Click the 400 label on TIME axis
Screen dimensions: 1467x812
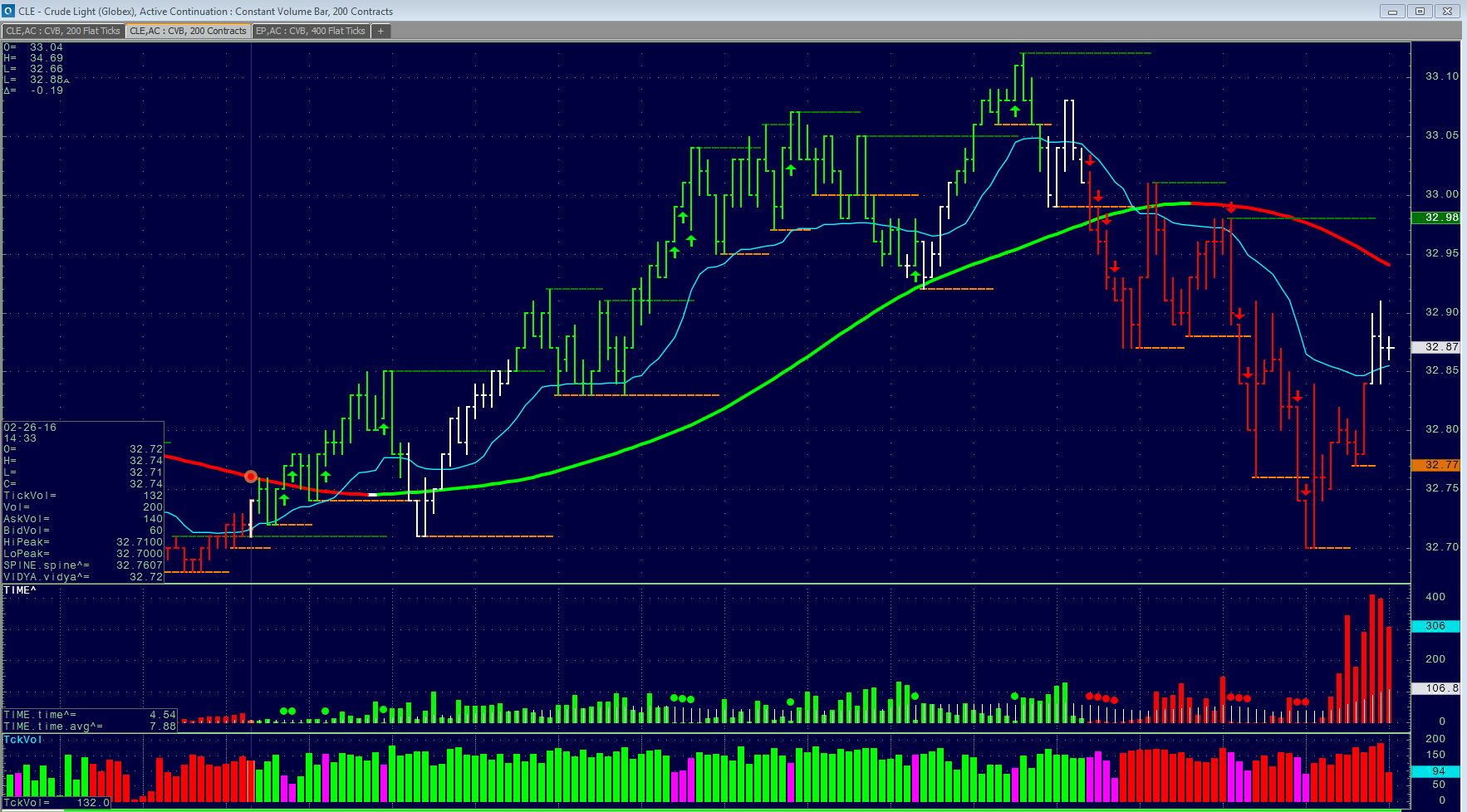[1435, 597]
